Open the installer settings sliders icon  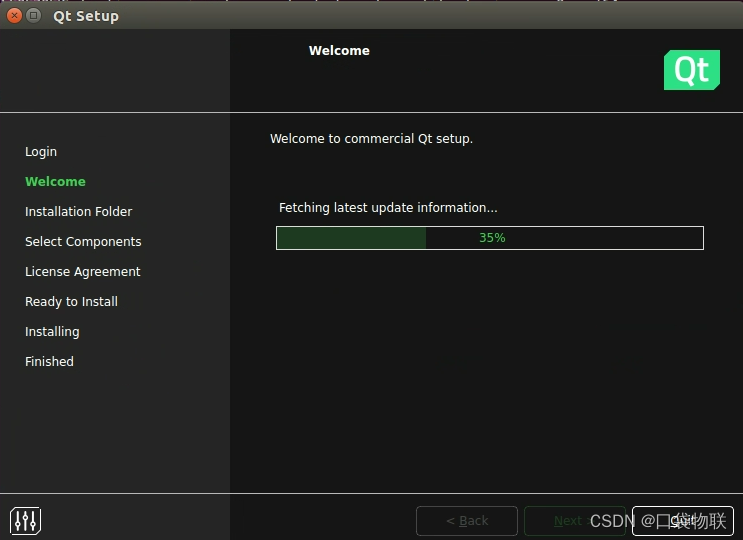coord(25,521)
